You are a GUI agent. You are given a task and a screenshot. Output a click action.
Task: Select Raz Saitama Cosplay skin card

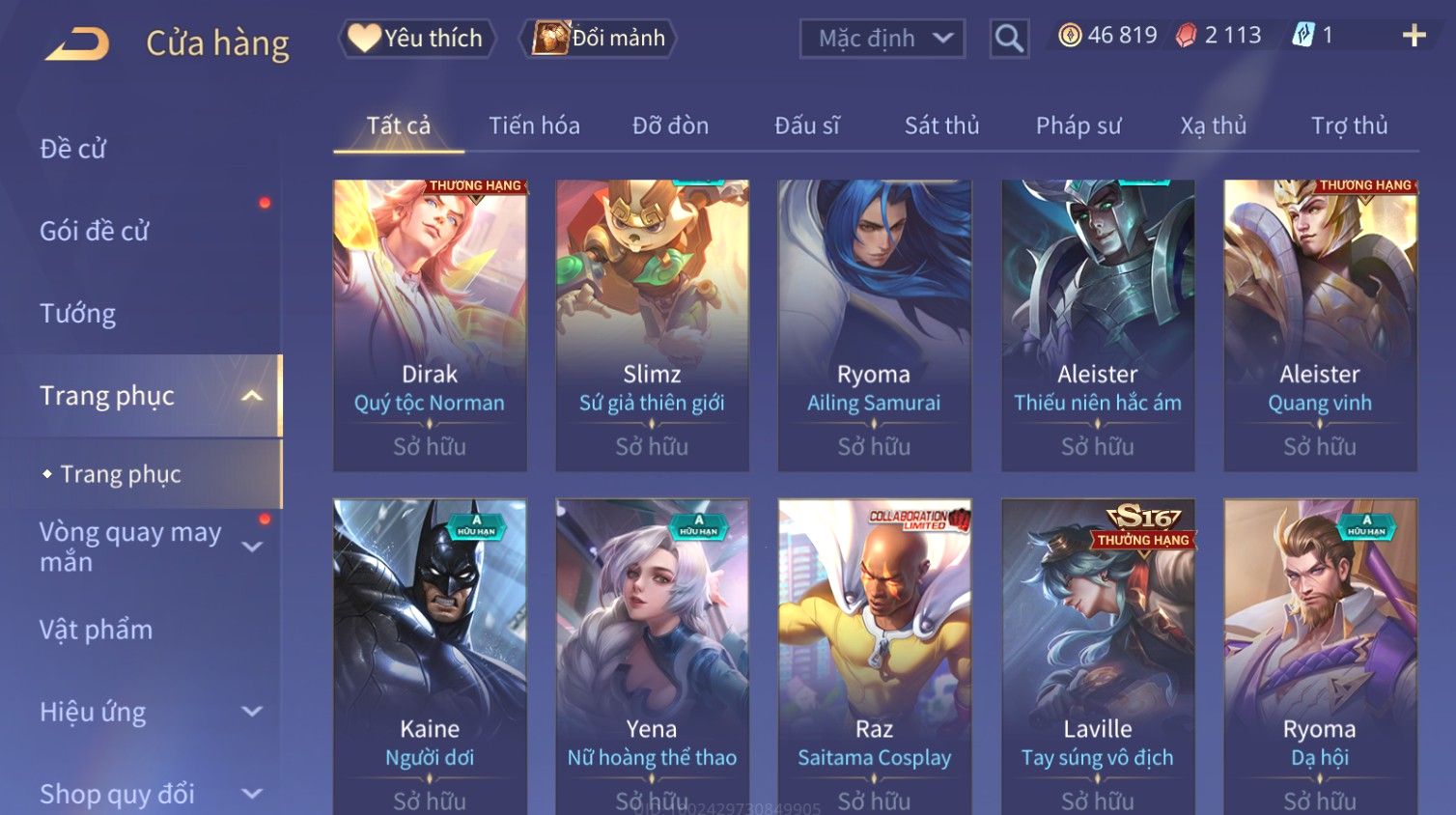coord(875,657)
